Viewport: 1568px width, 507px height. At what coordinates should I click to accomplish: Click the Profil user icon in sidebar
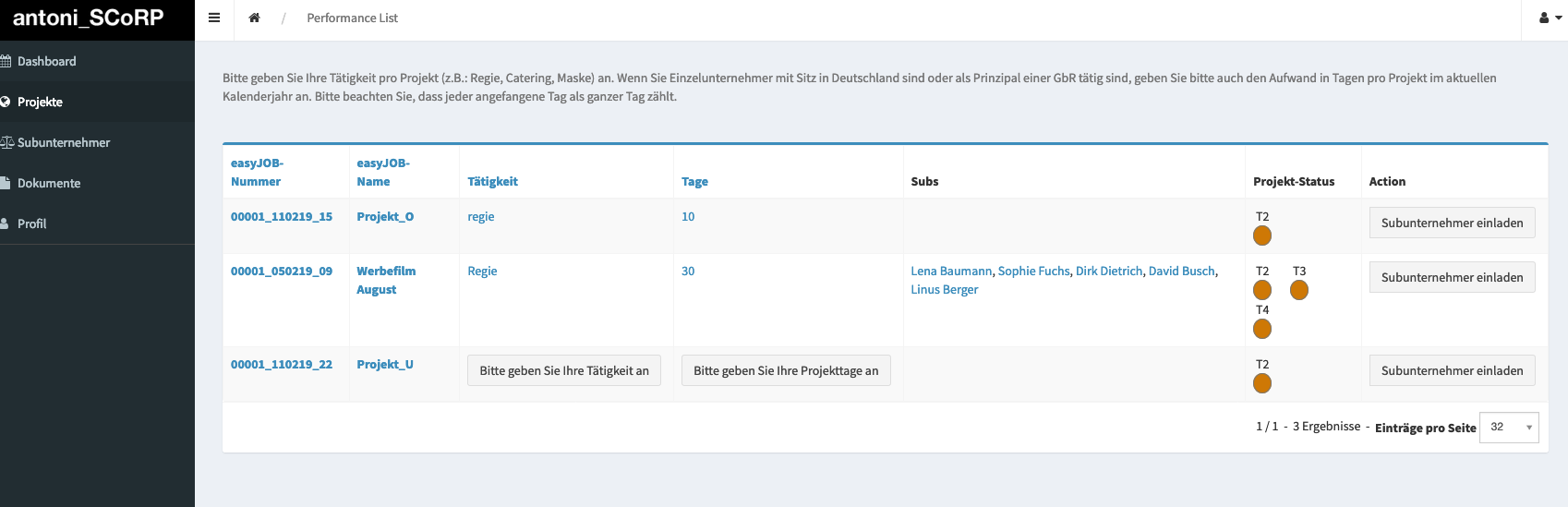pyautogui.click(x=5, y=223)
